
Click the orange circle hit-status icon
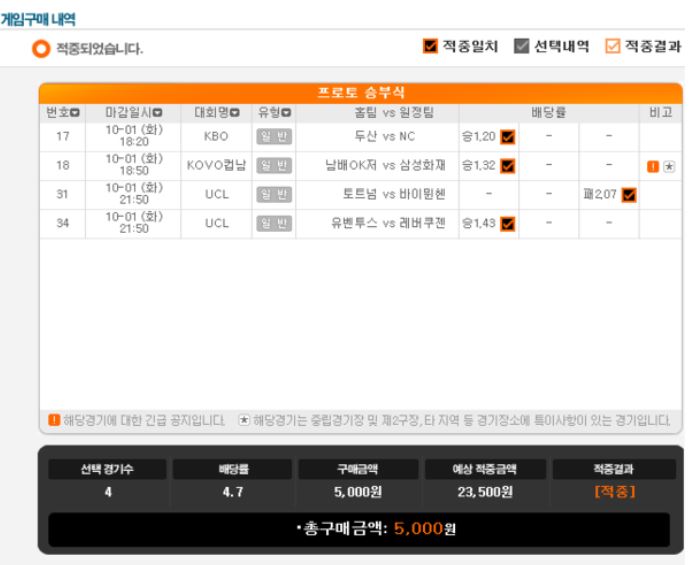pos(41,48)
